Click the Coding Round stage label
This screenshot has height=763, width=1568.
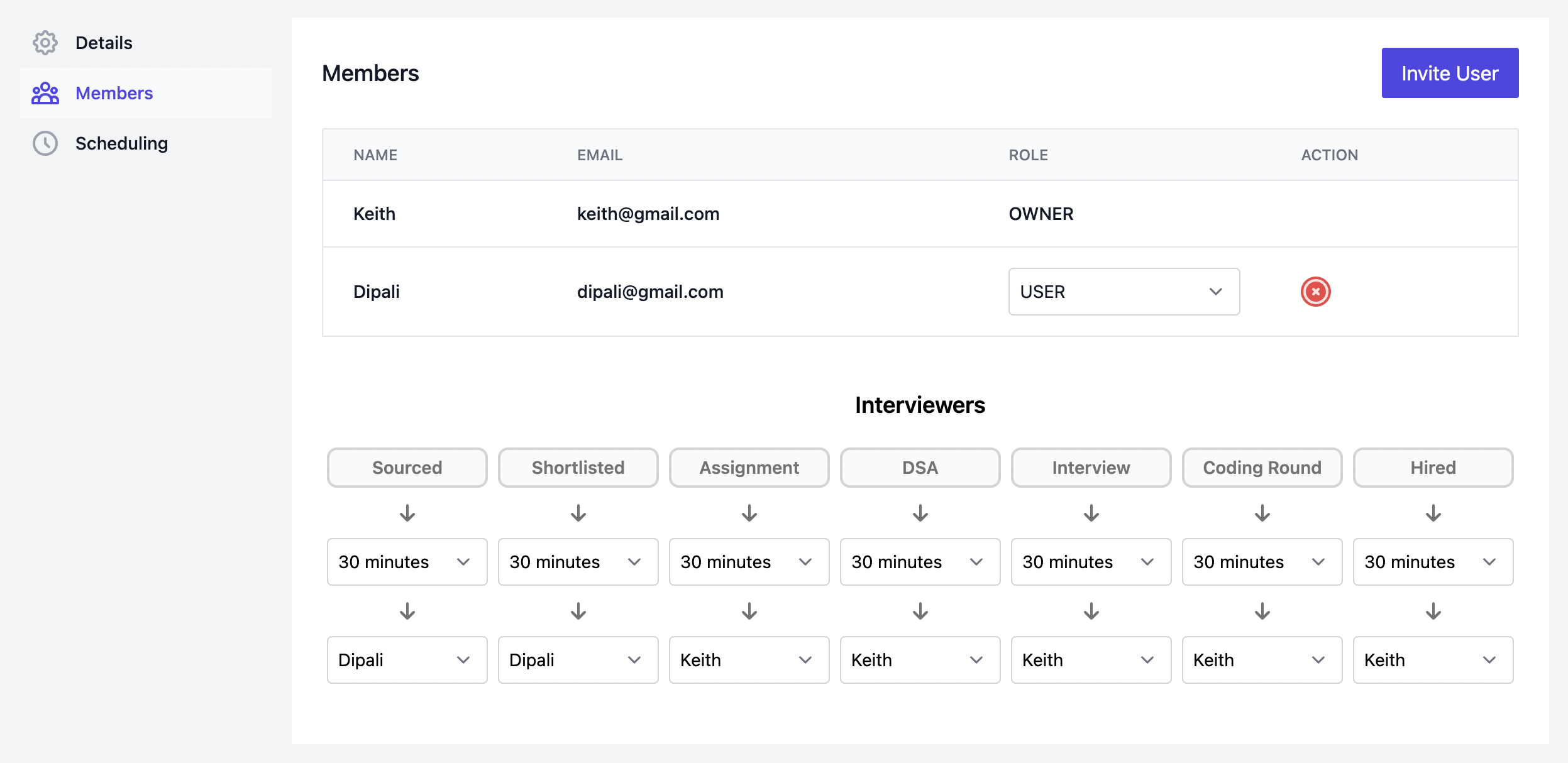pos(1262,468)
